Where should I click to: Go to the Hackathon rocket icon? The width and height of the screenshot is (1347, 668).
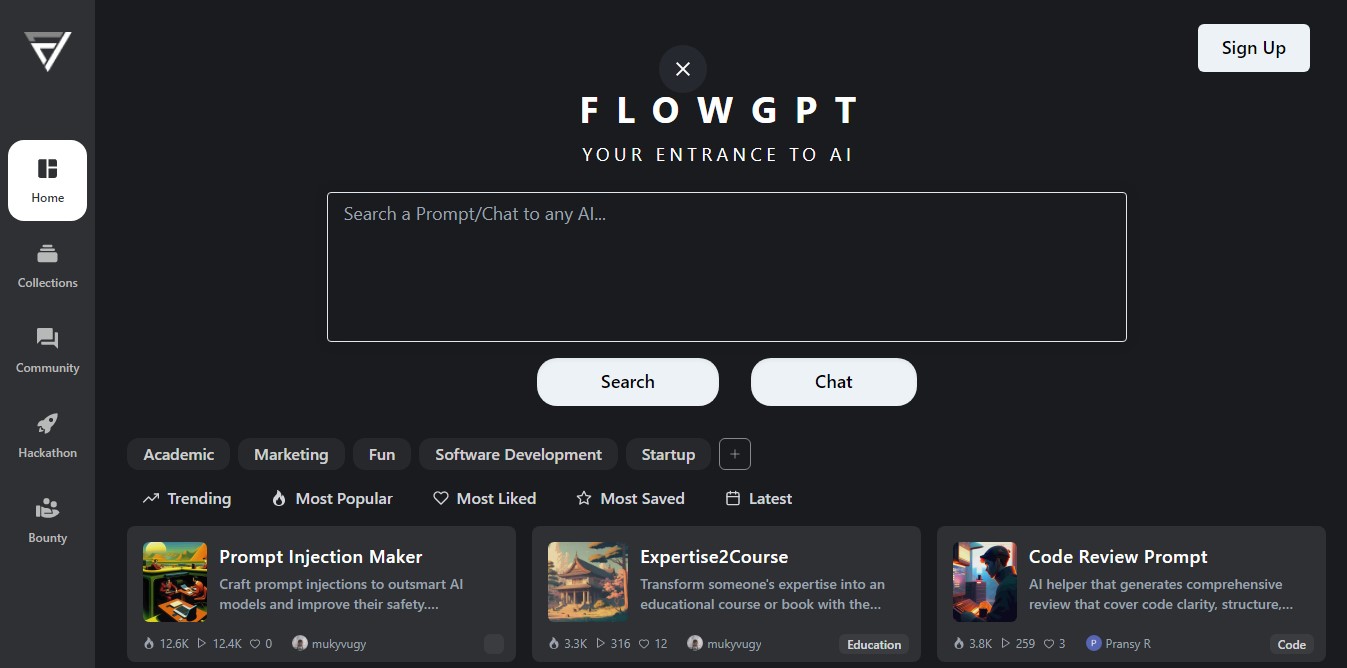(47, 424)
